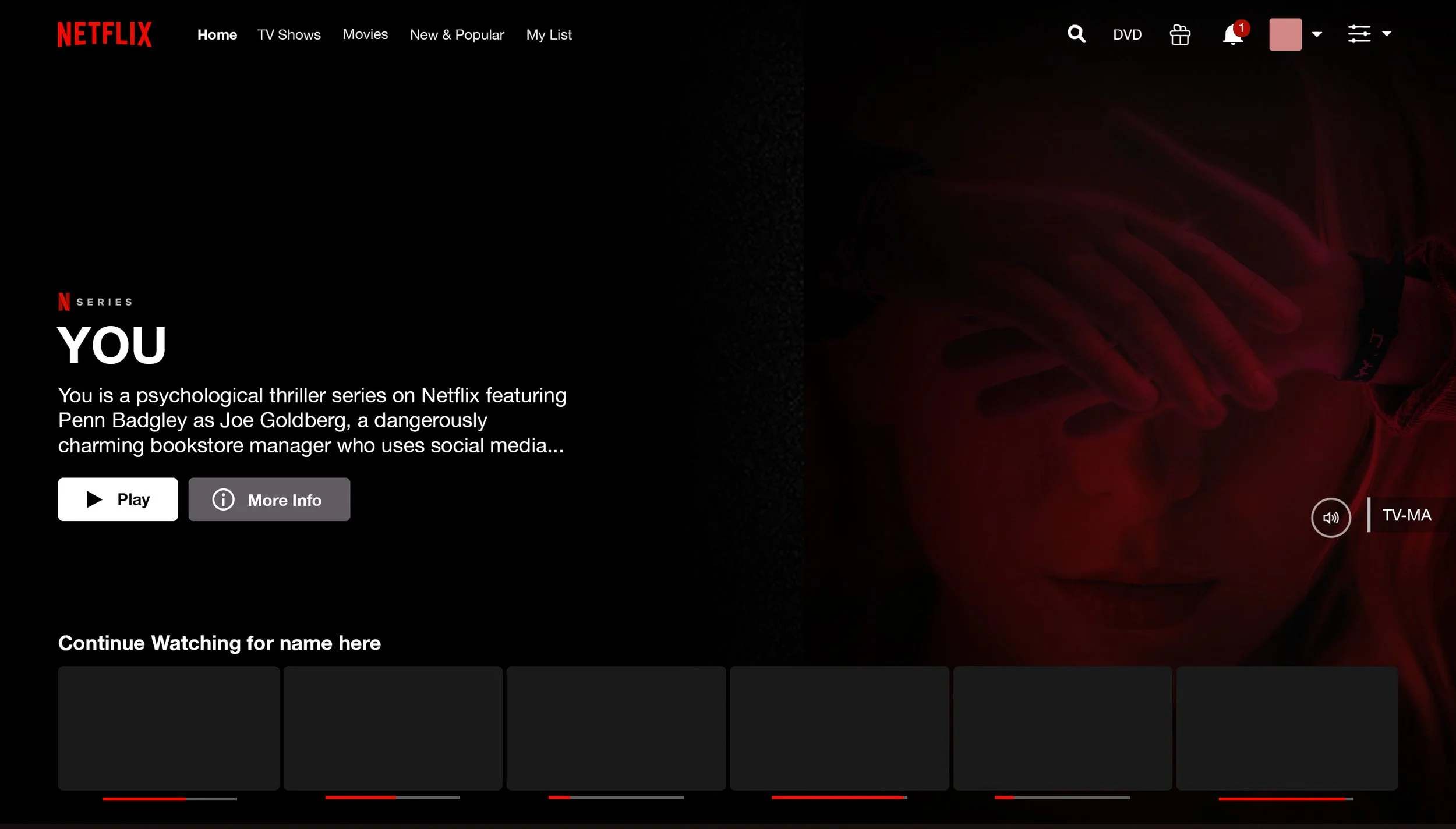Click the N Series badge above the title
Viewport: 1456px width, 829px height.
click(95, 301)
